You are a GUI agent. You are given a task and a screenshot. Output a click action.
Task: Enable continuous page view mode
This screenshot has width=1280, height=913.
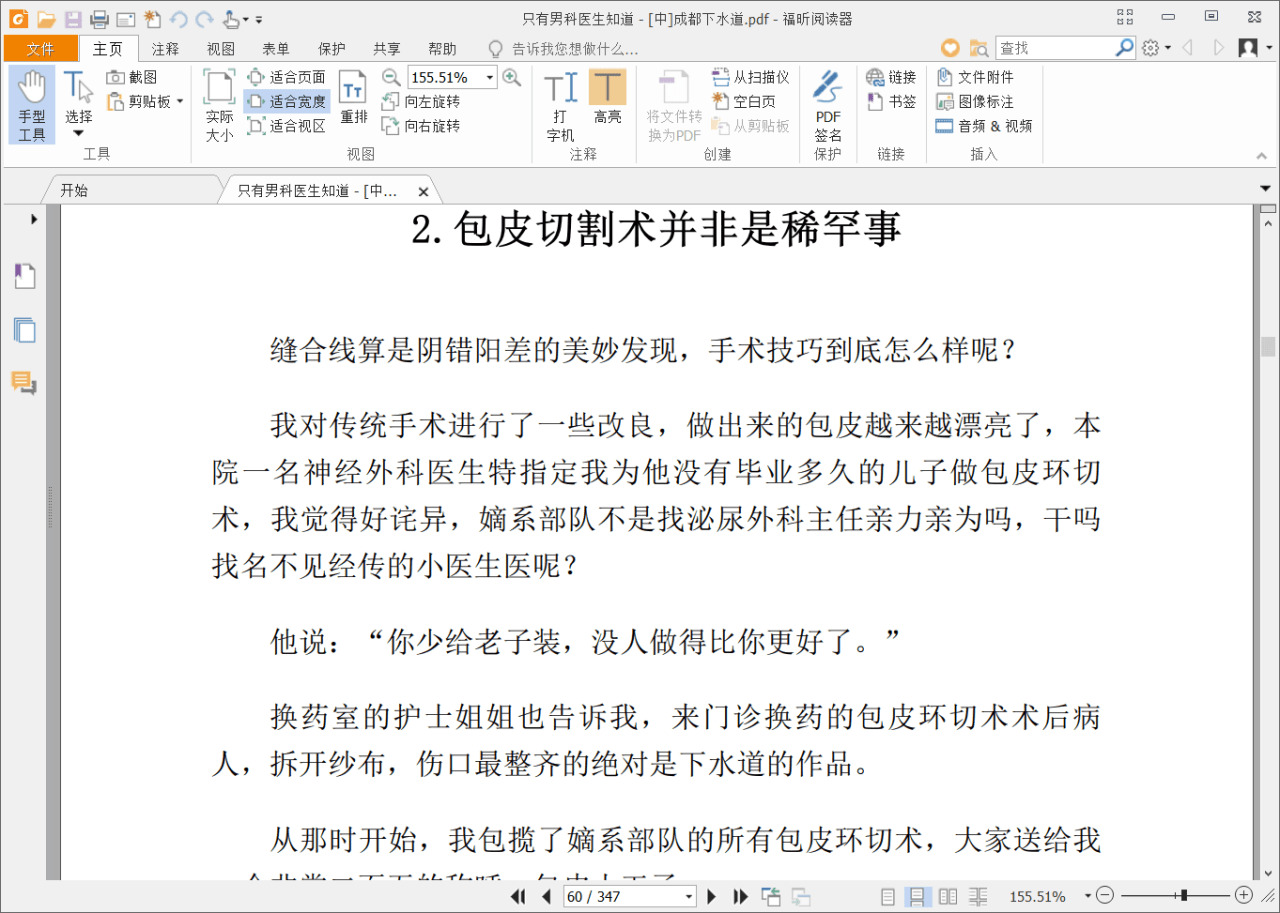coord(918,896)
